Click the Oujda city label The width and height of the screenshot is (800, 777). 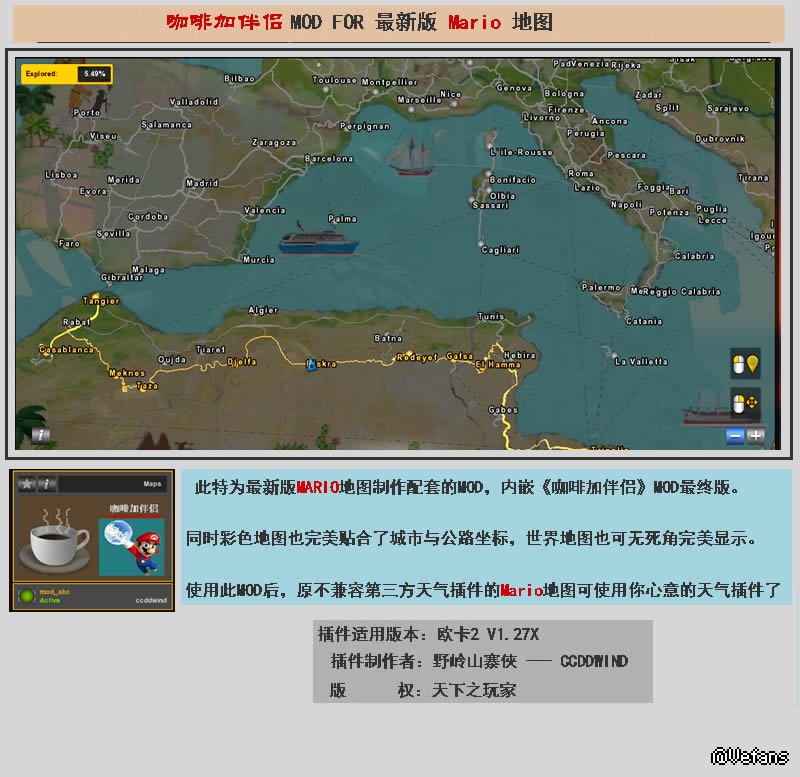point(172,359)
